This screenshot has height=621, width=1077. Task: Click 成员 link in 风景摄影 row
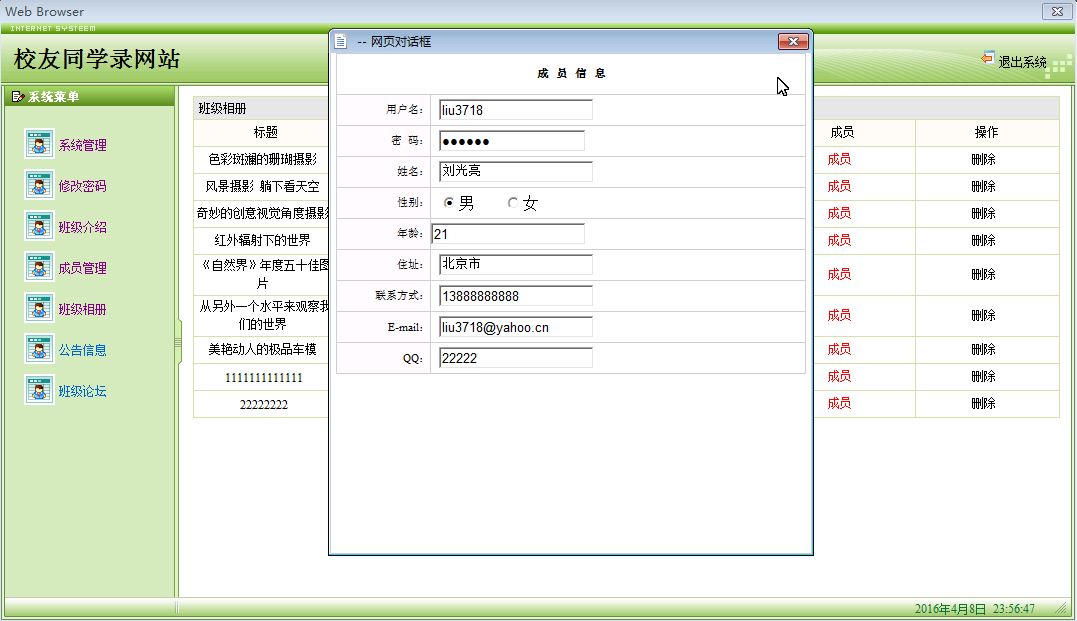839,186
